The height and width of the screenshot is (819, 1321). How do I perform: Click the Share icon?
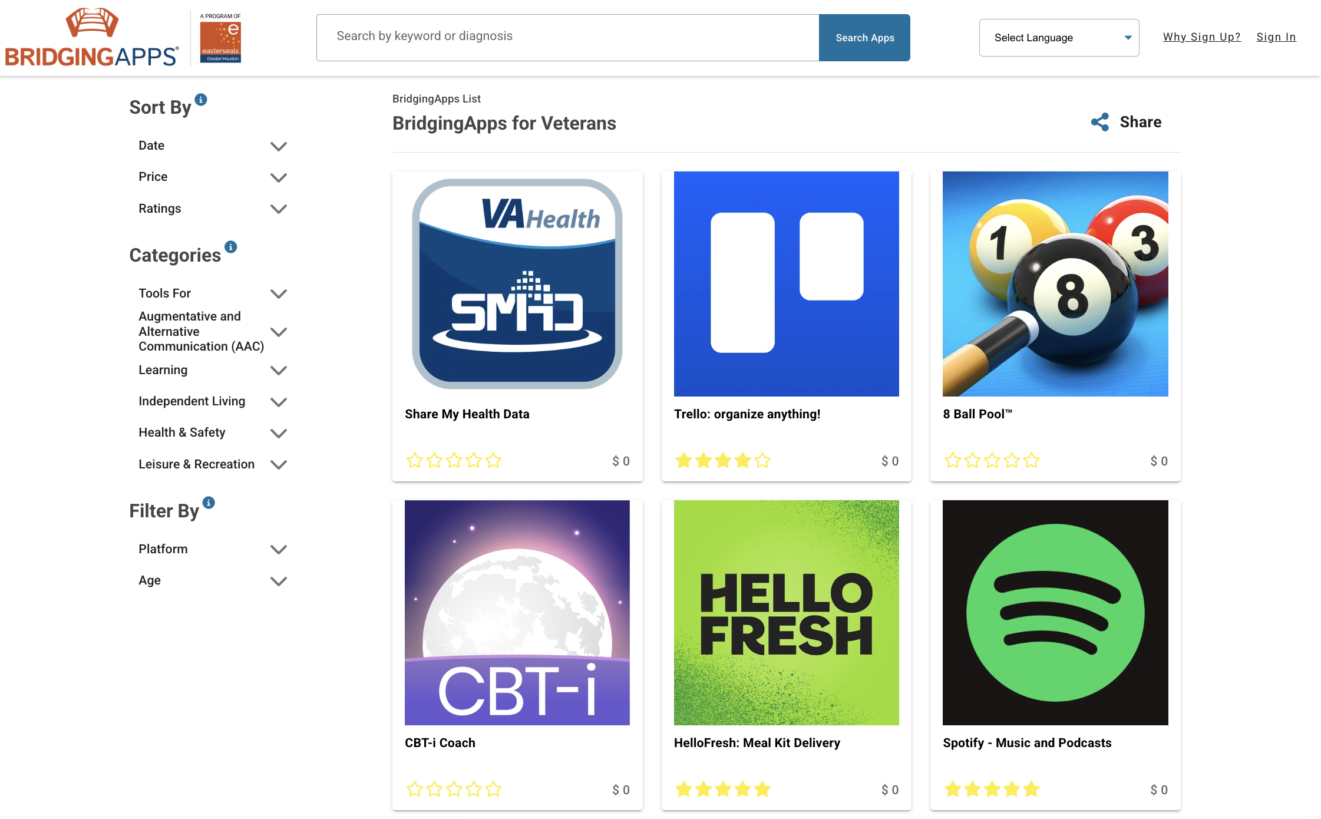click(x=1100, y=122)
